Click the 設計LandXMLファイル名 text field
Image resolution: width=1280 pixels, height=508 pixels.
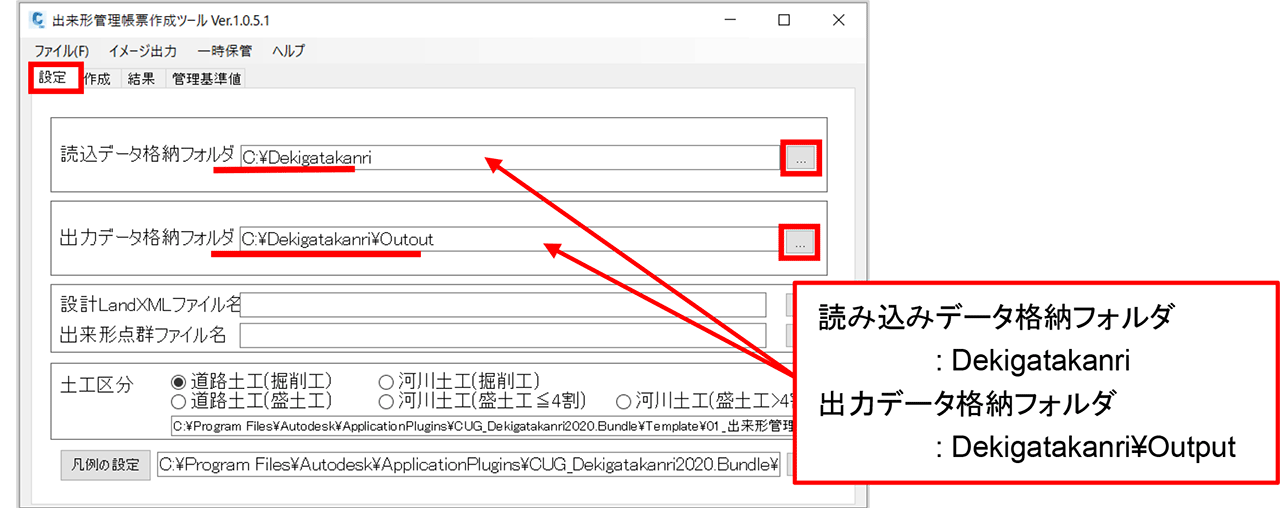pyautogui.click(x=503, y=304)
